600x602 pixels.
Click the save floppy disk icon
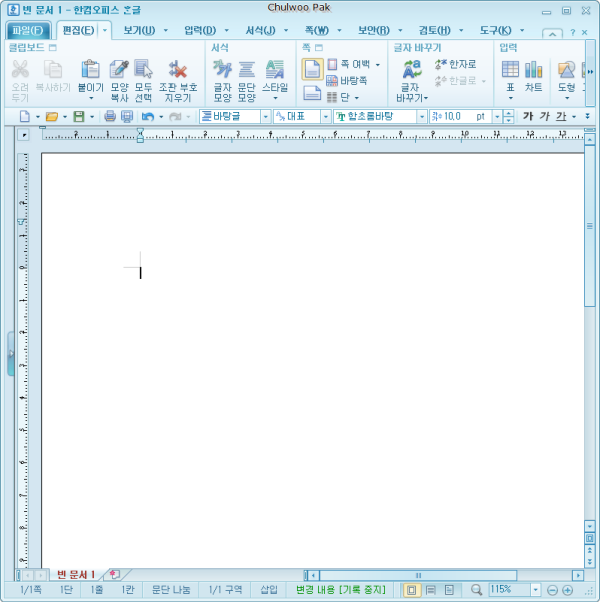click(79, 116)
